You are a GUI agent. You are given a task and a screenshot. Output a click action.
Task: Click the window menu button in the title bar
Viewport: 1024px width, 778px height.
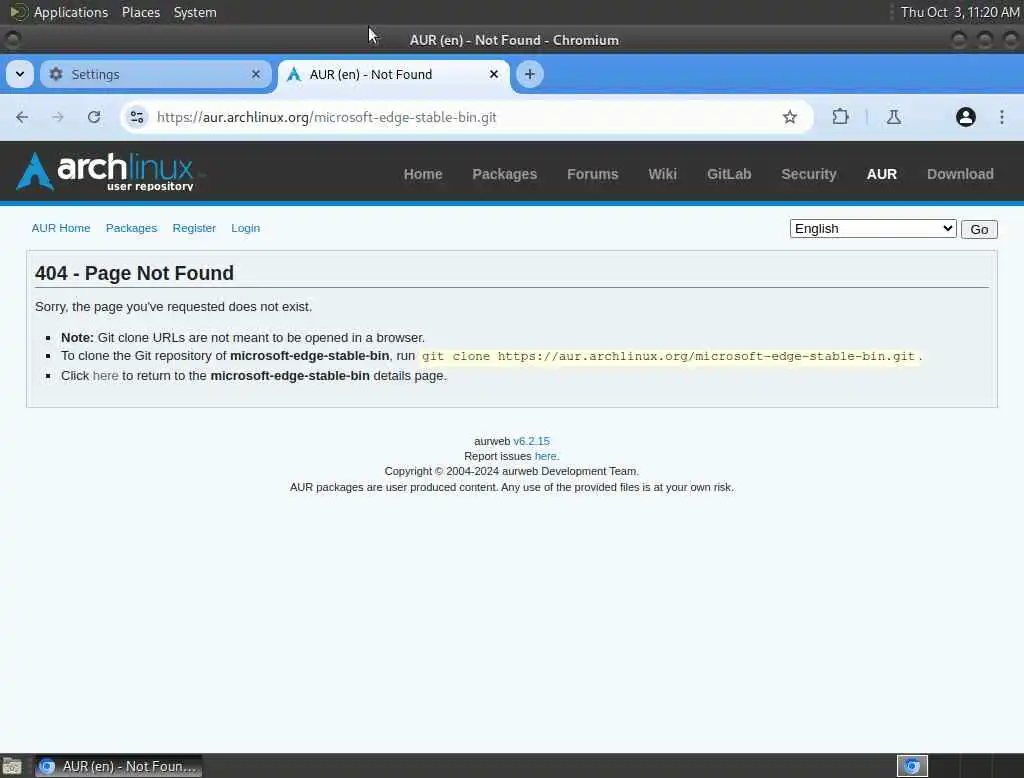point(12,40)
